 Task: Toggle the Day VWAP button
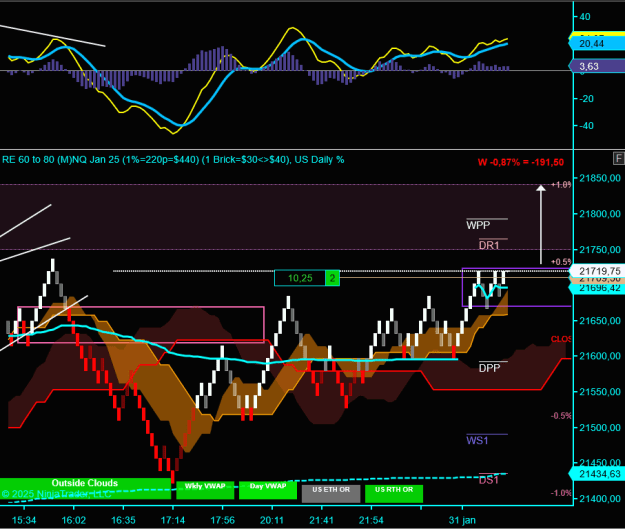point(268,490)
